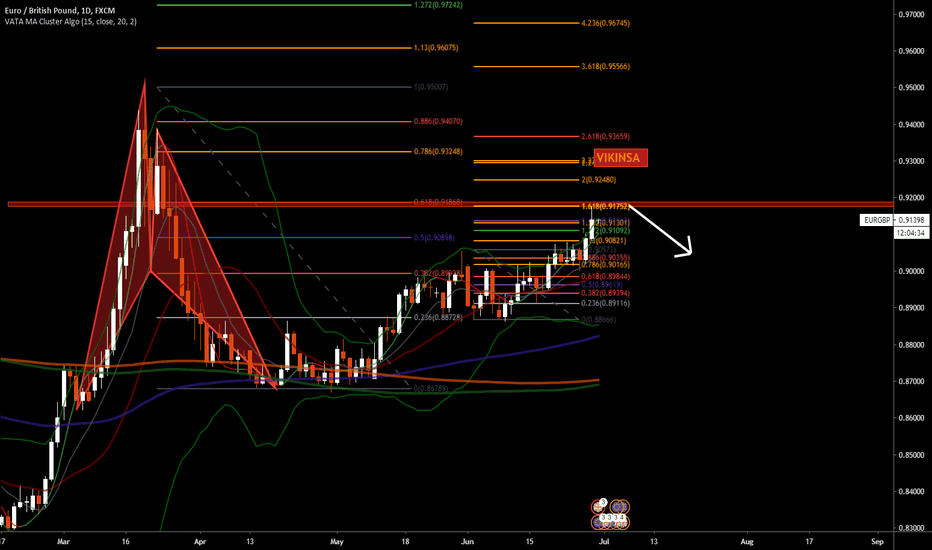The height and width of the screenshot is (550, 932).
Task: Click the Mar date on time axis
Action: (x=63, y=542)
